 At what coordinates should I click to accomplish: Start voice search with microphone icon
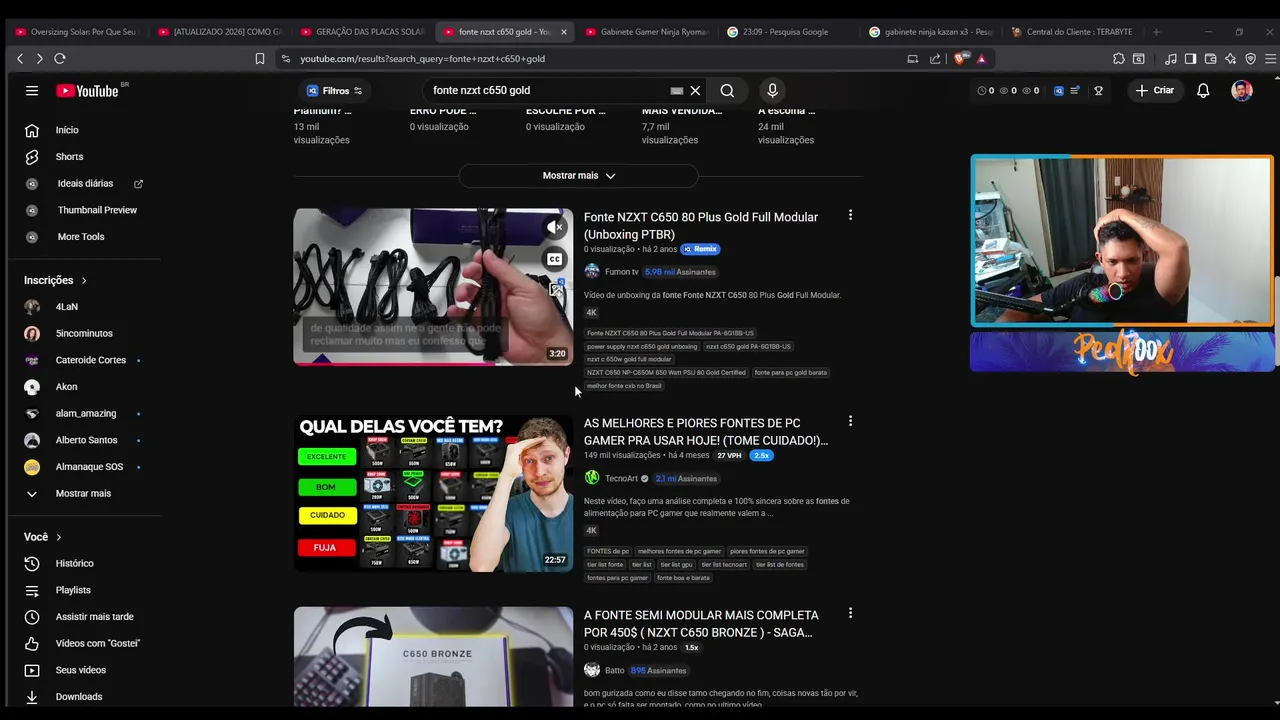click(772, 90)
